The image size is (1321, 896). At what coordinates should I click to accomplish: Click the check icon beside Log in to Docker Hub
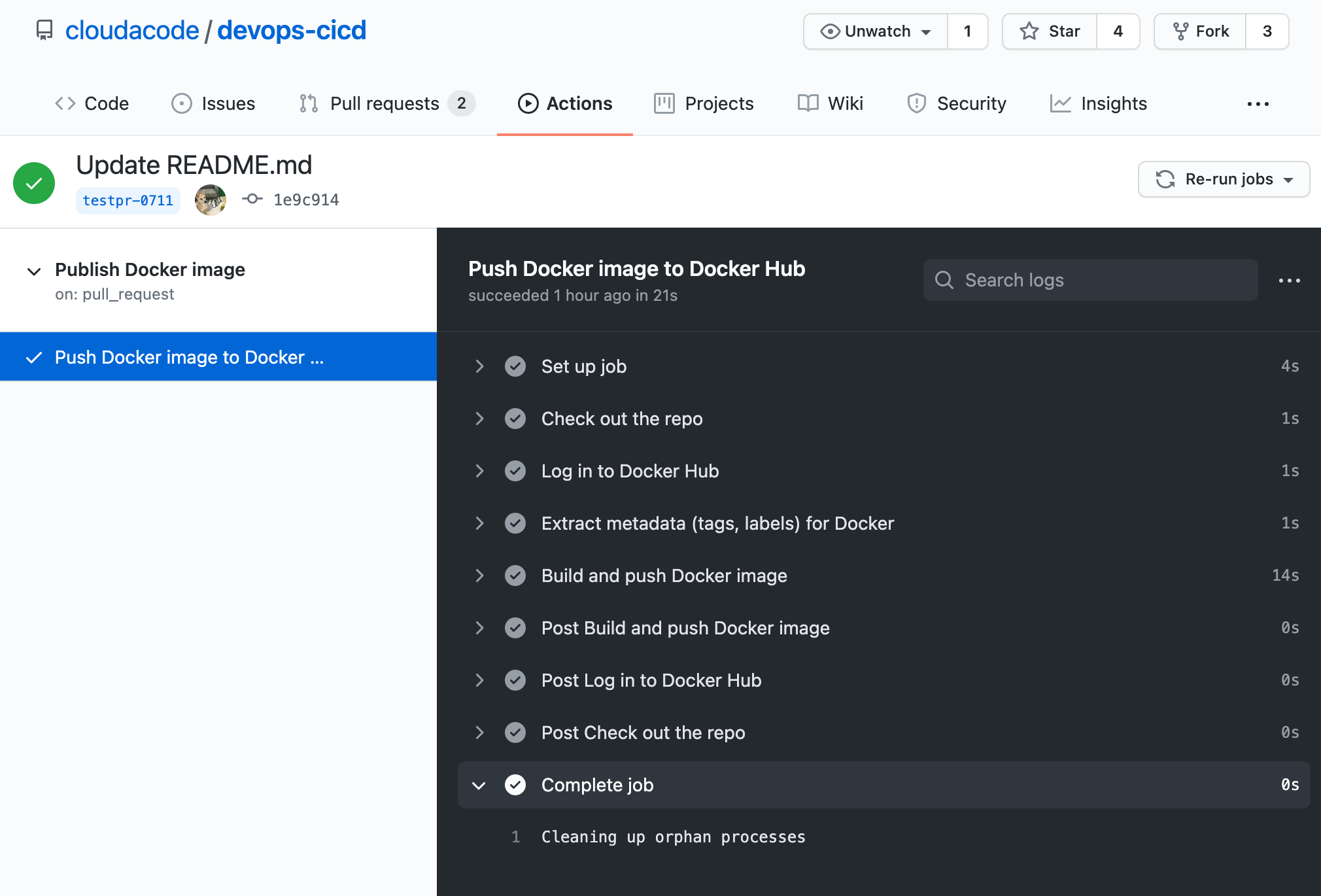(x=515, y=471)
